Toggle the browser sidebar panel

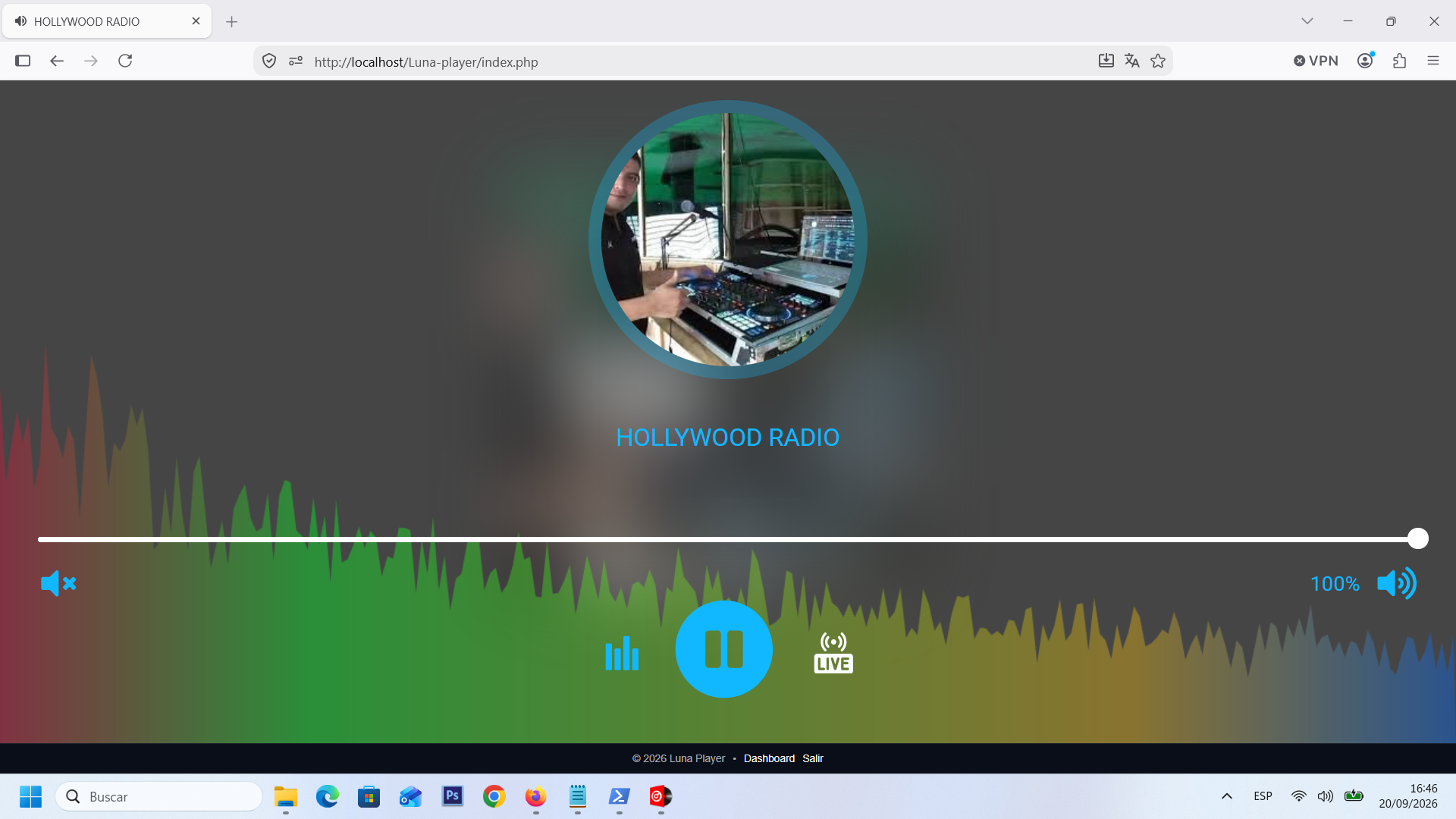pos(23,61)
